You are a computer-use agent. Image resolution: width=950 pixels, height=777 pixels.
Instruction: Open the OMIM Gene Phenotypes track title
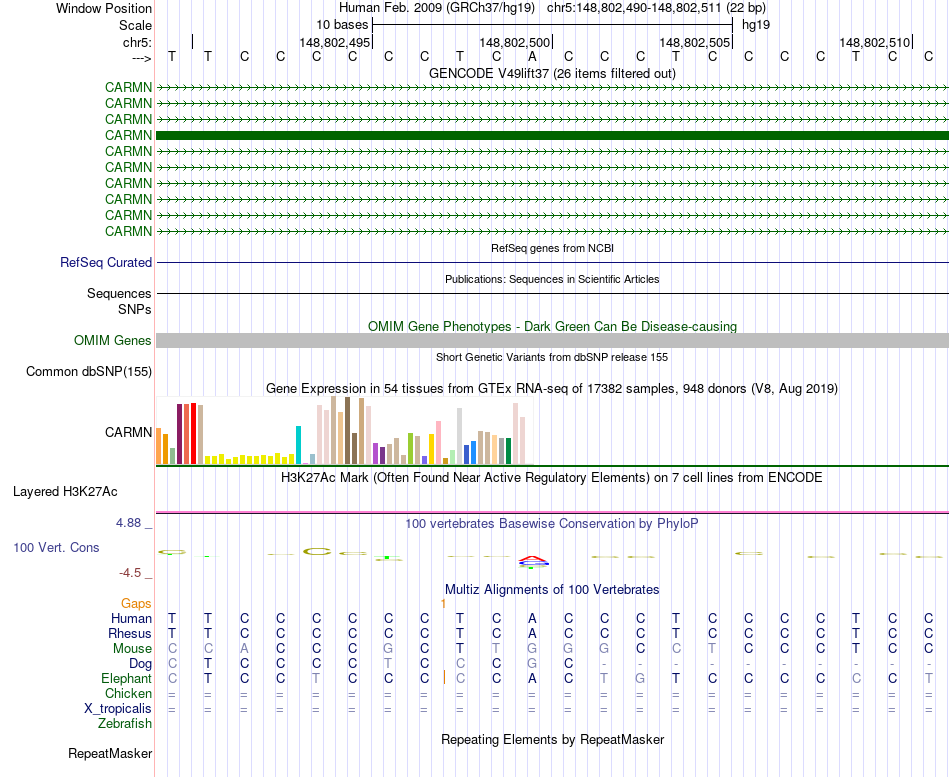coord(552,326)
